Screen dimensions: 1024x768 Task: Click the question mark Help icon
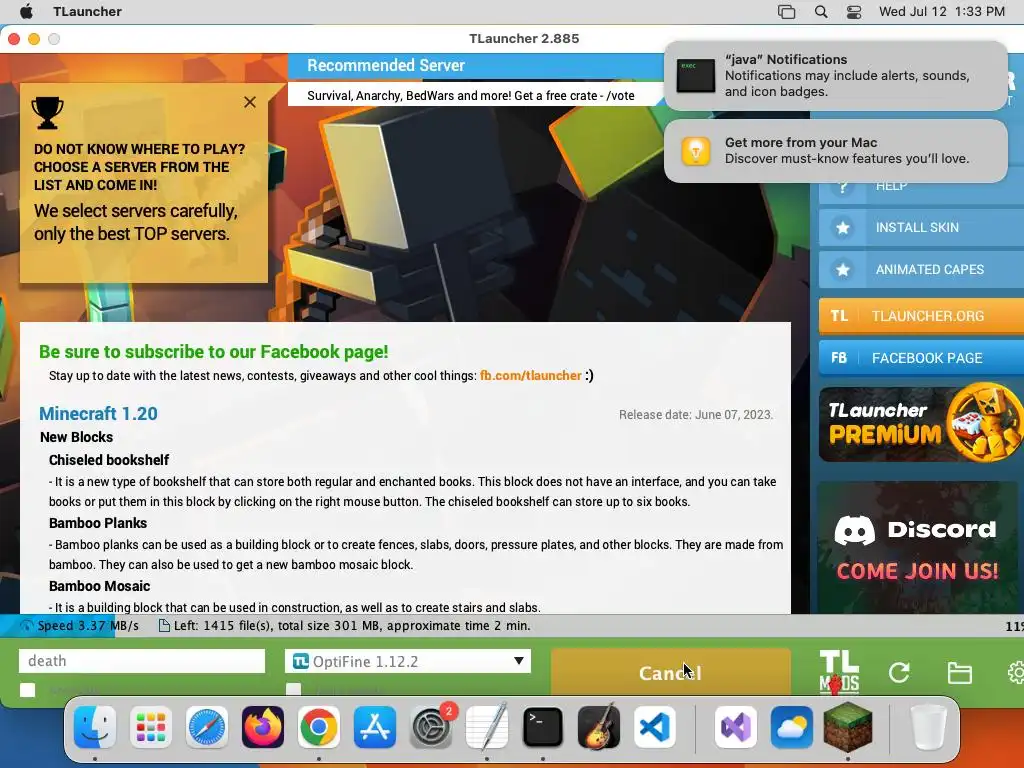click(842, 187)
